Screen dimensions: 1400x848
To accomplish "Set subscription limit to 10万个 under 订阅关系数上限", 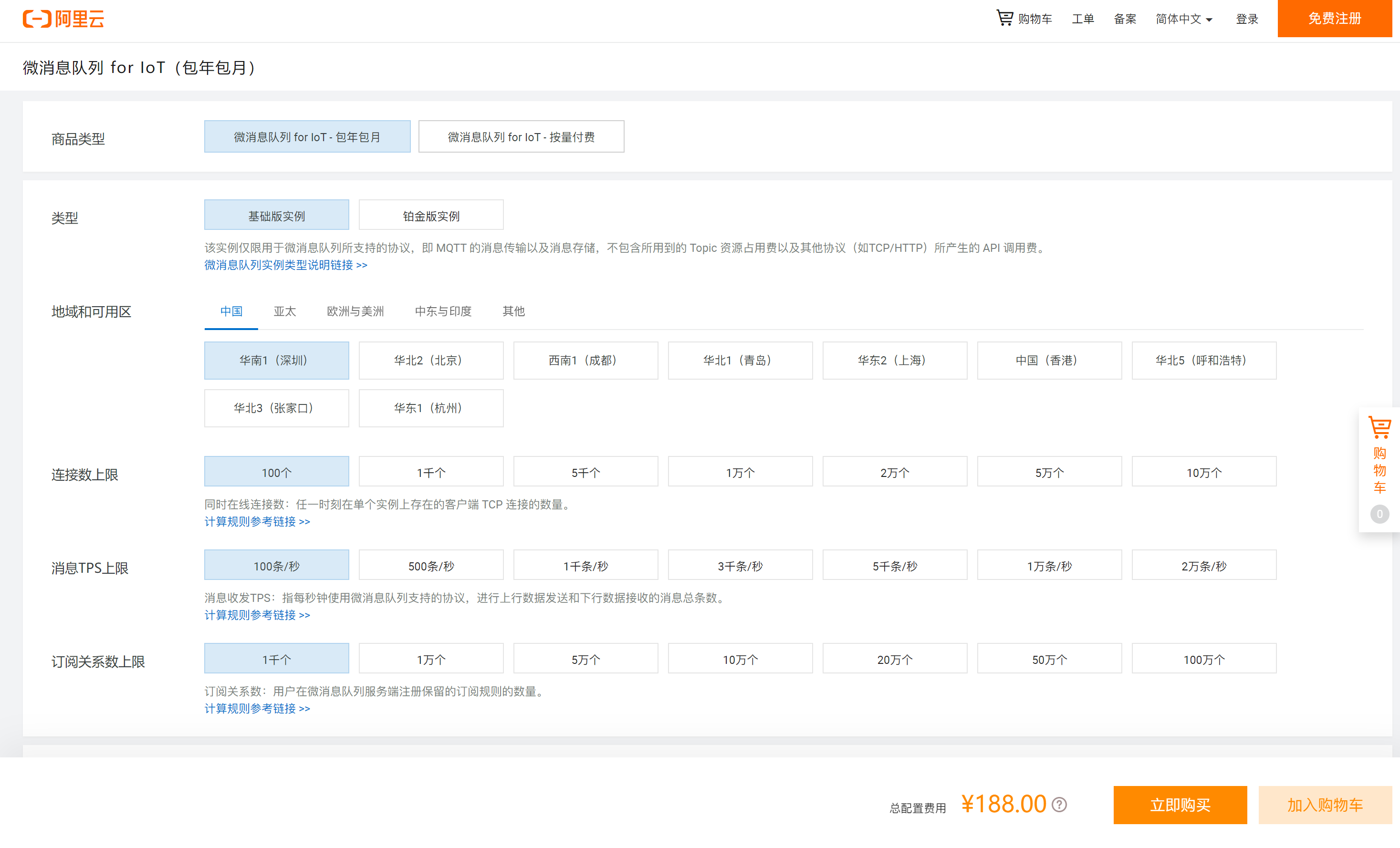I will pyautogui.click(x=740, y=659).
